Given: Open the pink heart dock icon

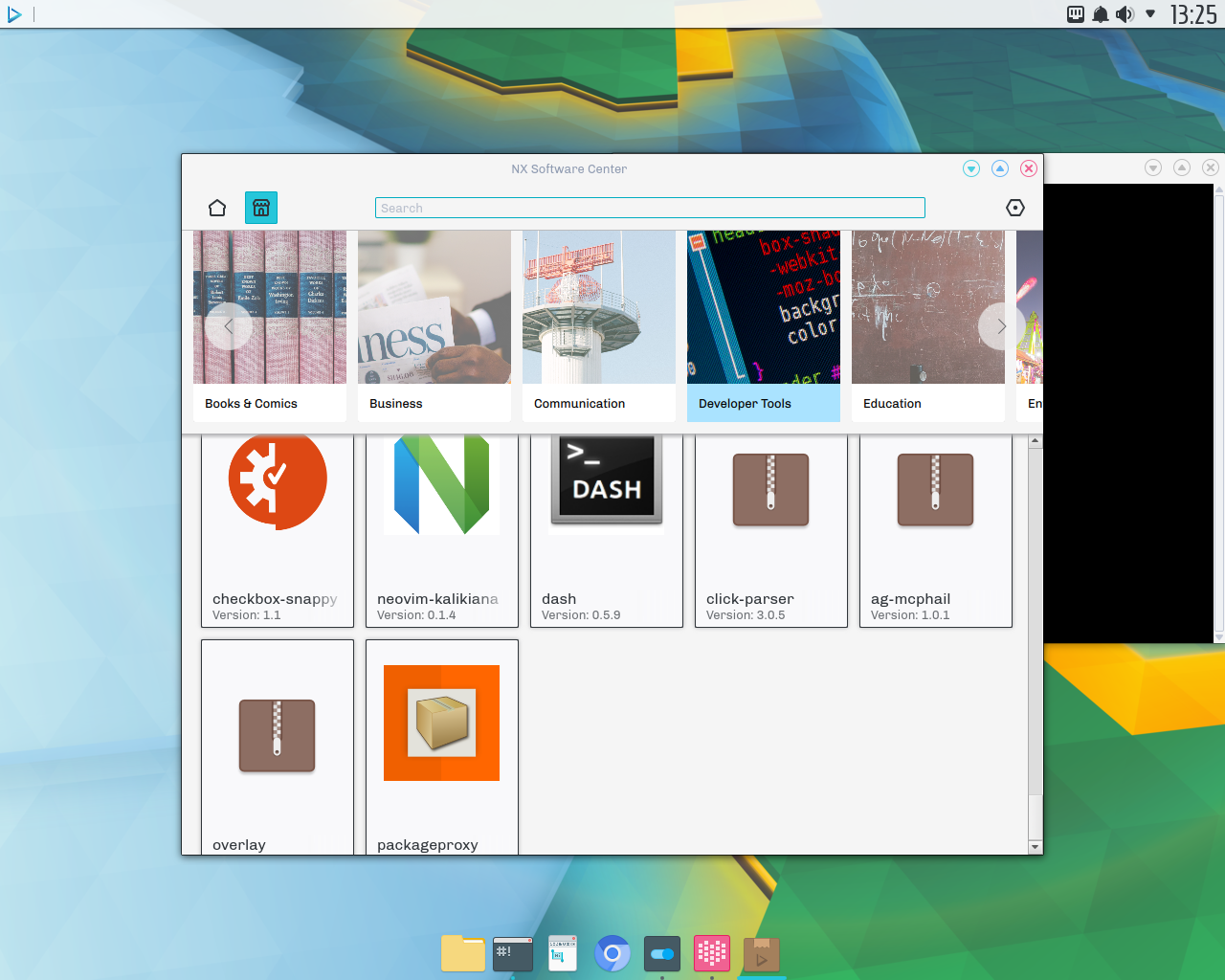Looking at the screenshot, I should tap(712, 953).
